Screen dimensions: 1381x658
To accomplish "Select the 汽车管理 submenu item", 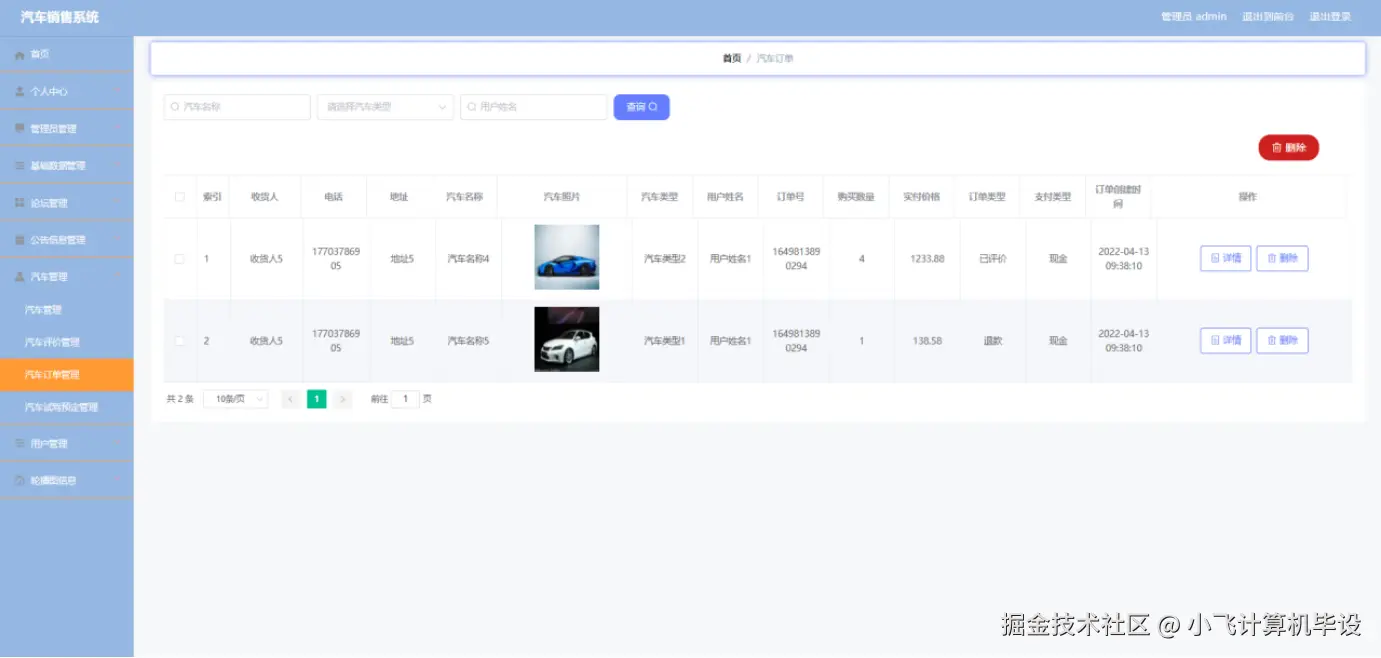I will pos(66,310).
